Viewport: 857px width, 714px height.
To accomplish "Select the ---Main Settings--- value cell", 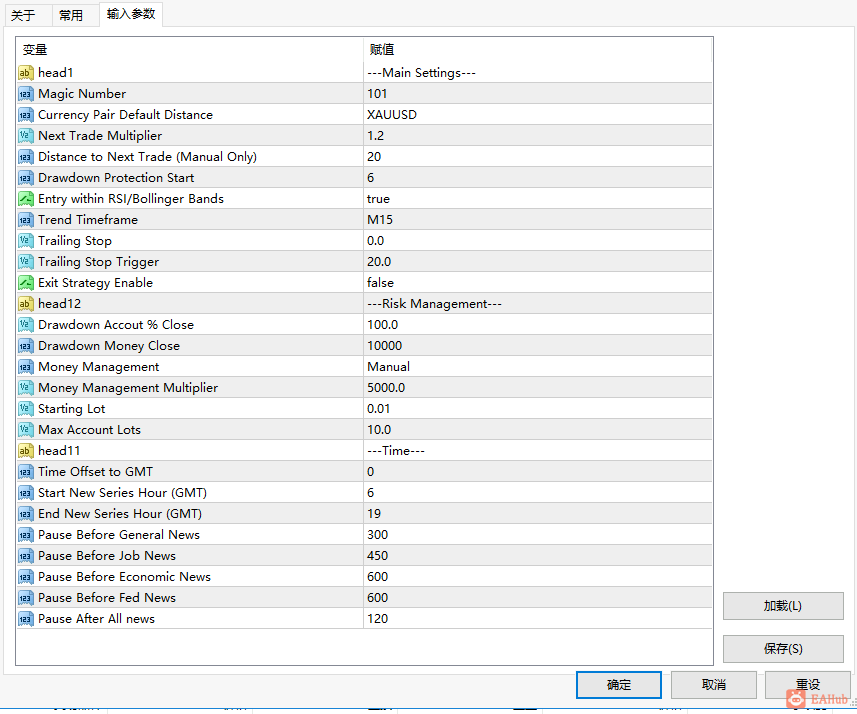I will click(538, 73).
